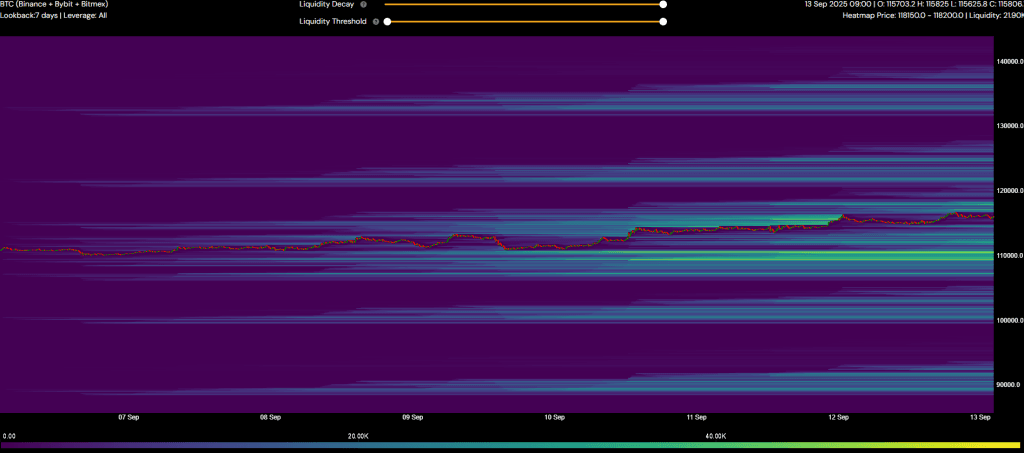This screenshot has width=1024, height=453.
Task: Click the 90000.0 price axis label
Action: click(x=1009, y=385)
